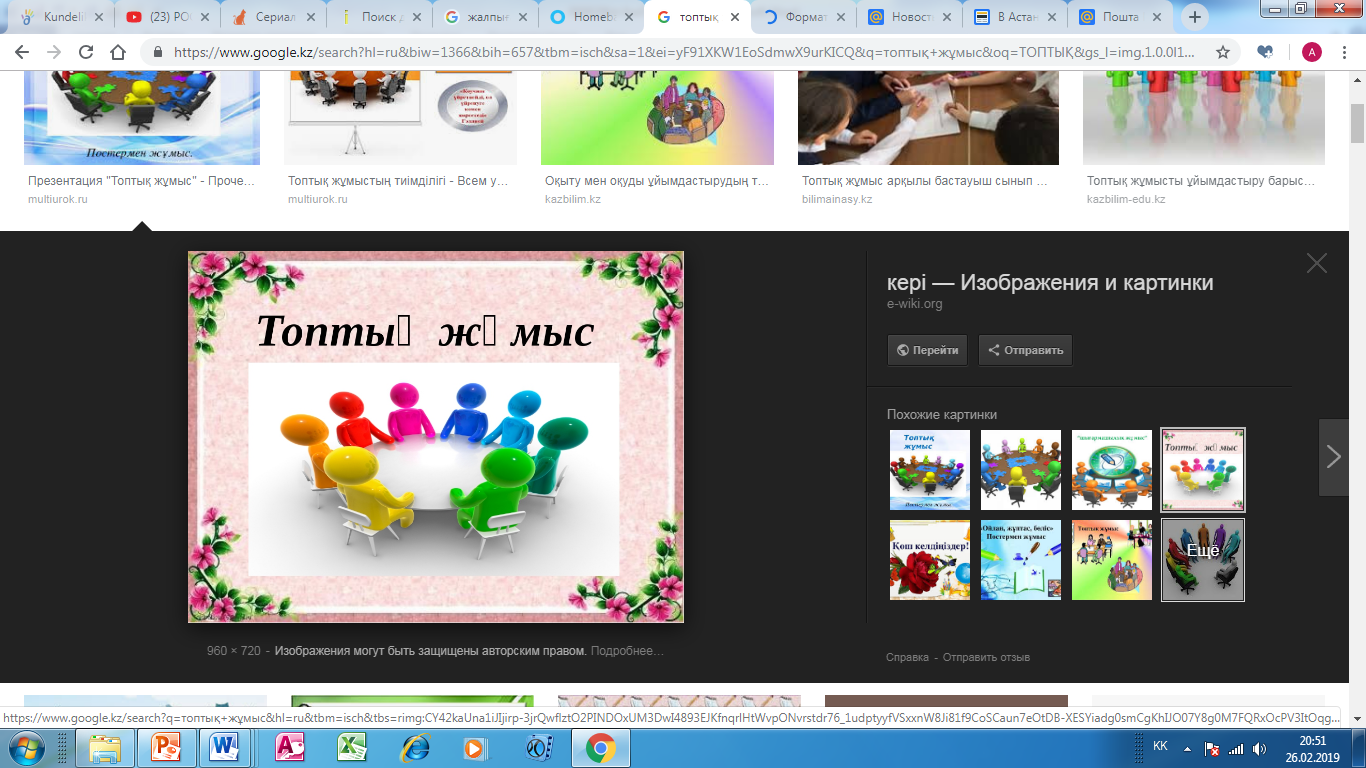Open the Chrome three-dot menu
Screen dimensions: 1366x768
click(x=1345, y=53)
